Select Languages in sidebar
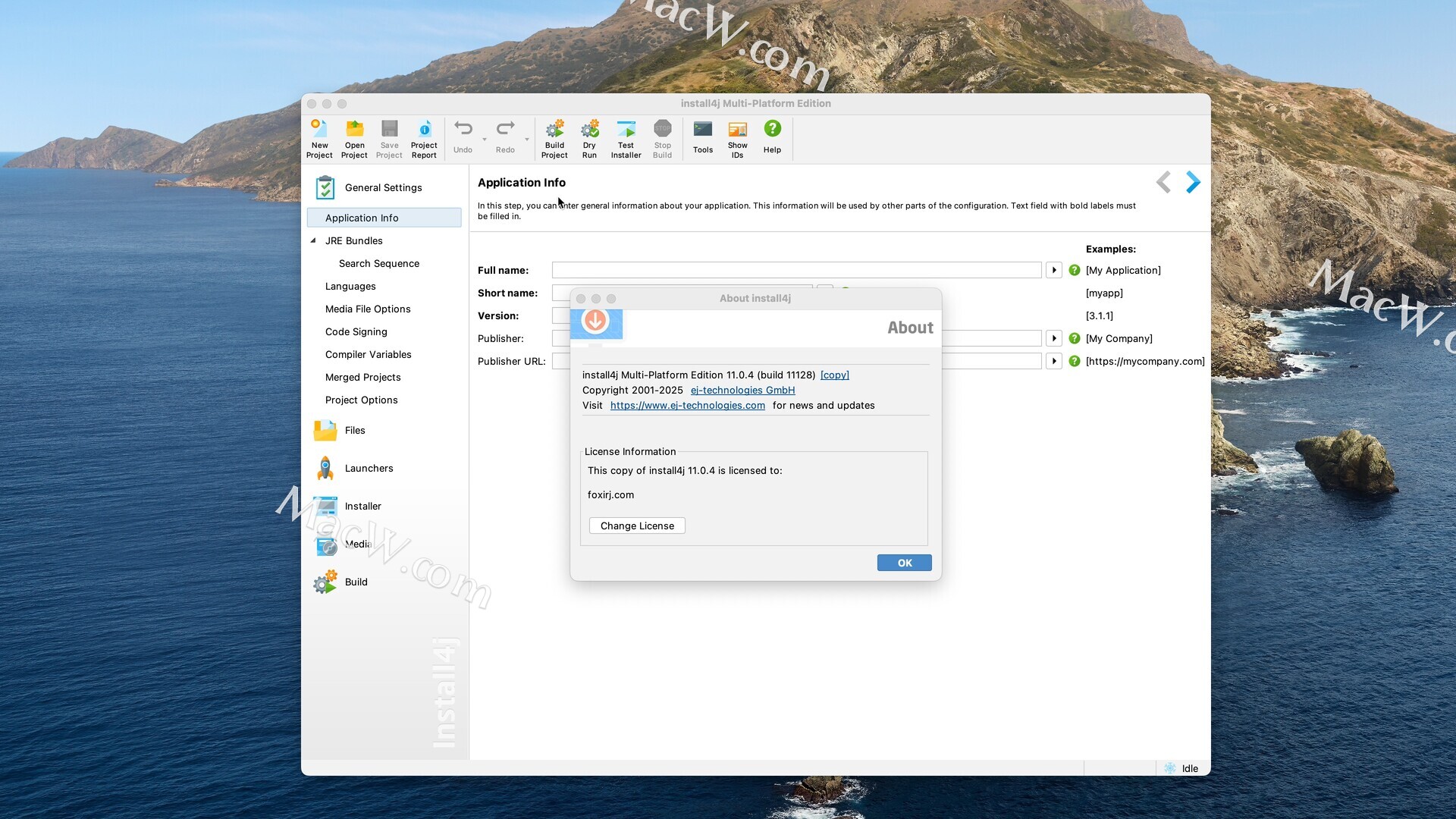This screenshot has width=1456, height=819. point(350,286)
